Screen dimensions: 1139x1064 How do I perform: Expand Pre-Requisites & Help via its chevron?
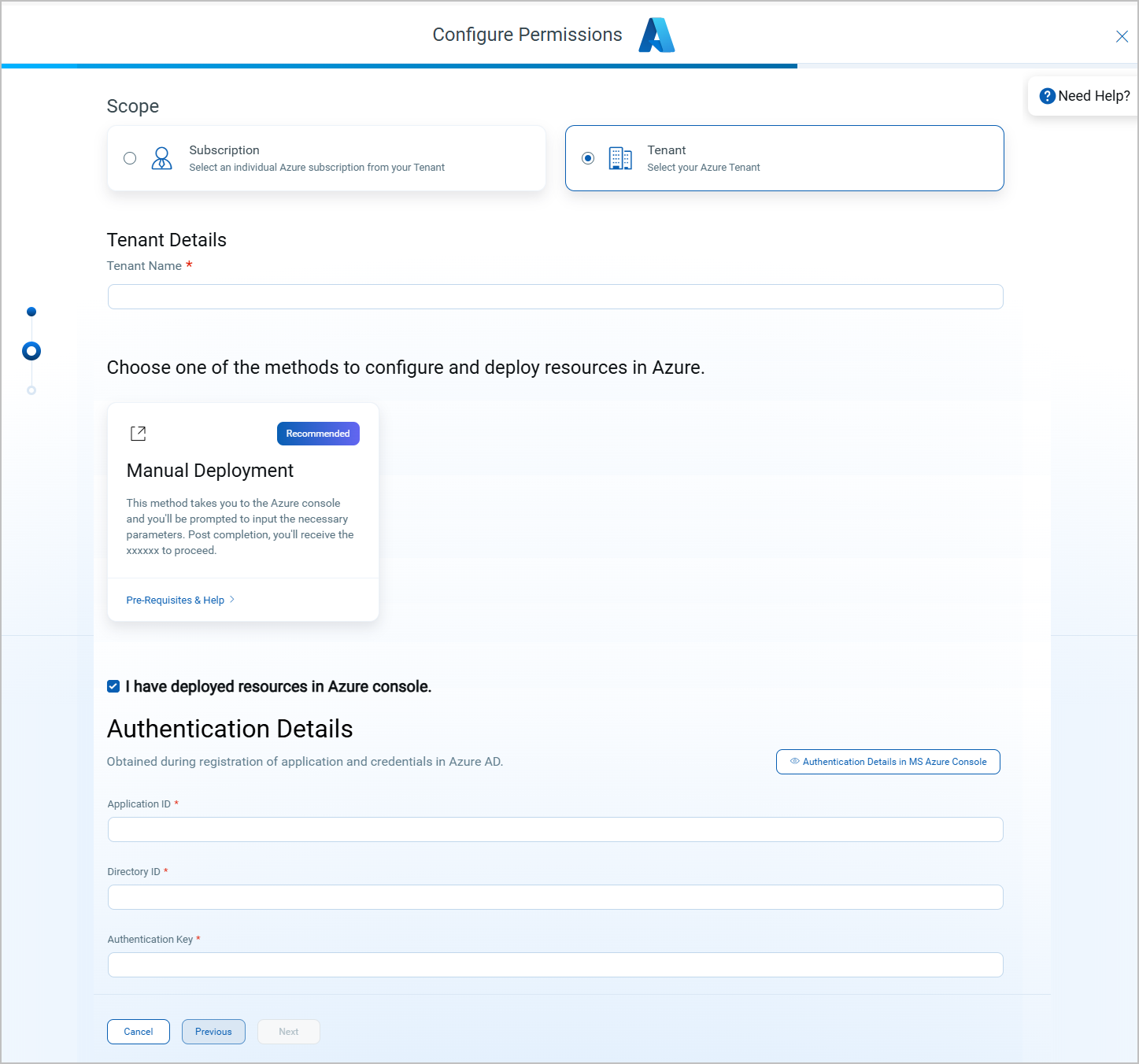[233, 600]
